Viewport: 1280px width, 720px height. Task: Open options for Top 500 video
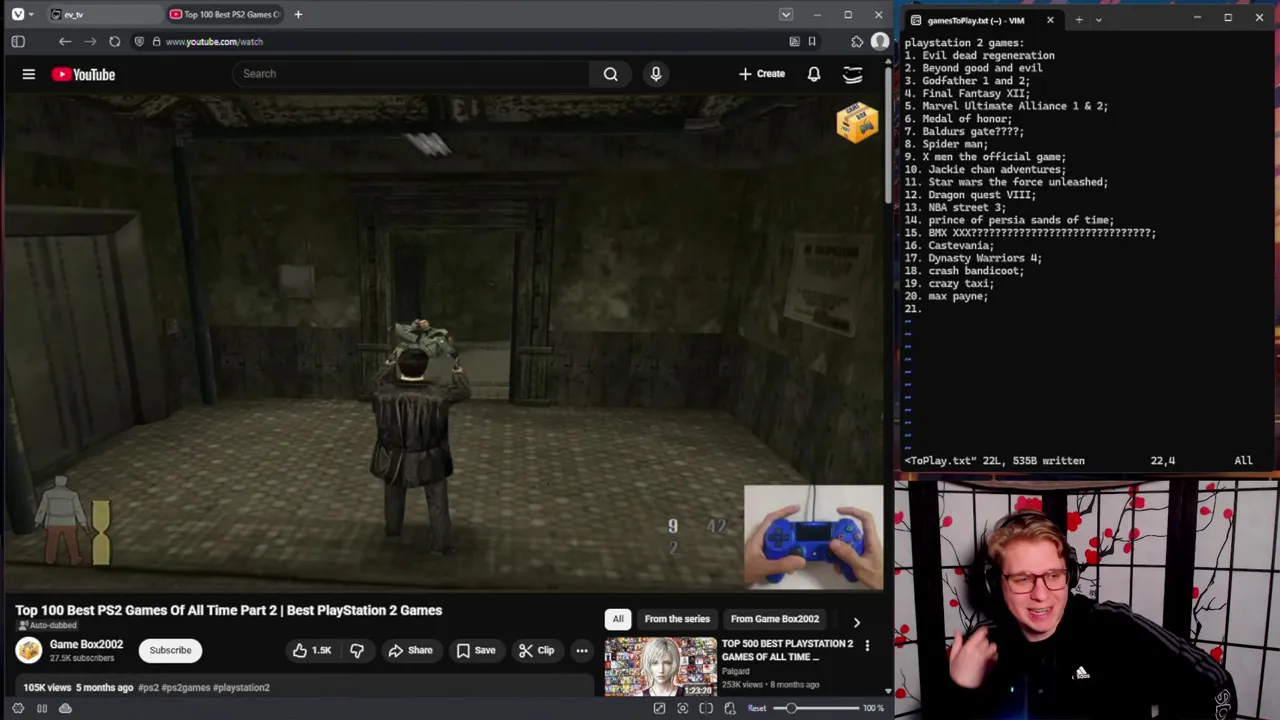click(x=867, y=646)
